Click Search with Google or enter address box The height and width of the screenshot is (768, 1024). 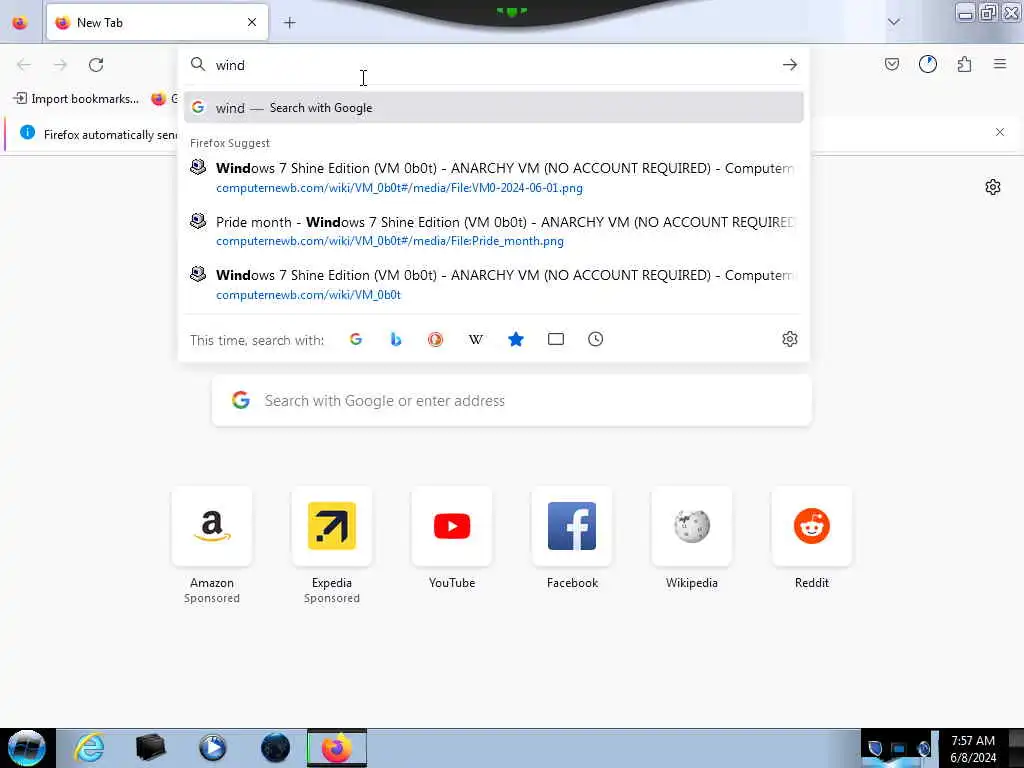[x=511, y=400]
